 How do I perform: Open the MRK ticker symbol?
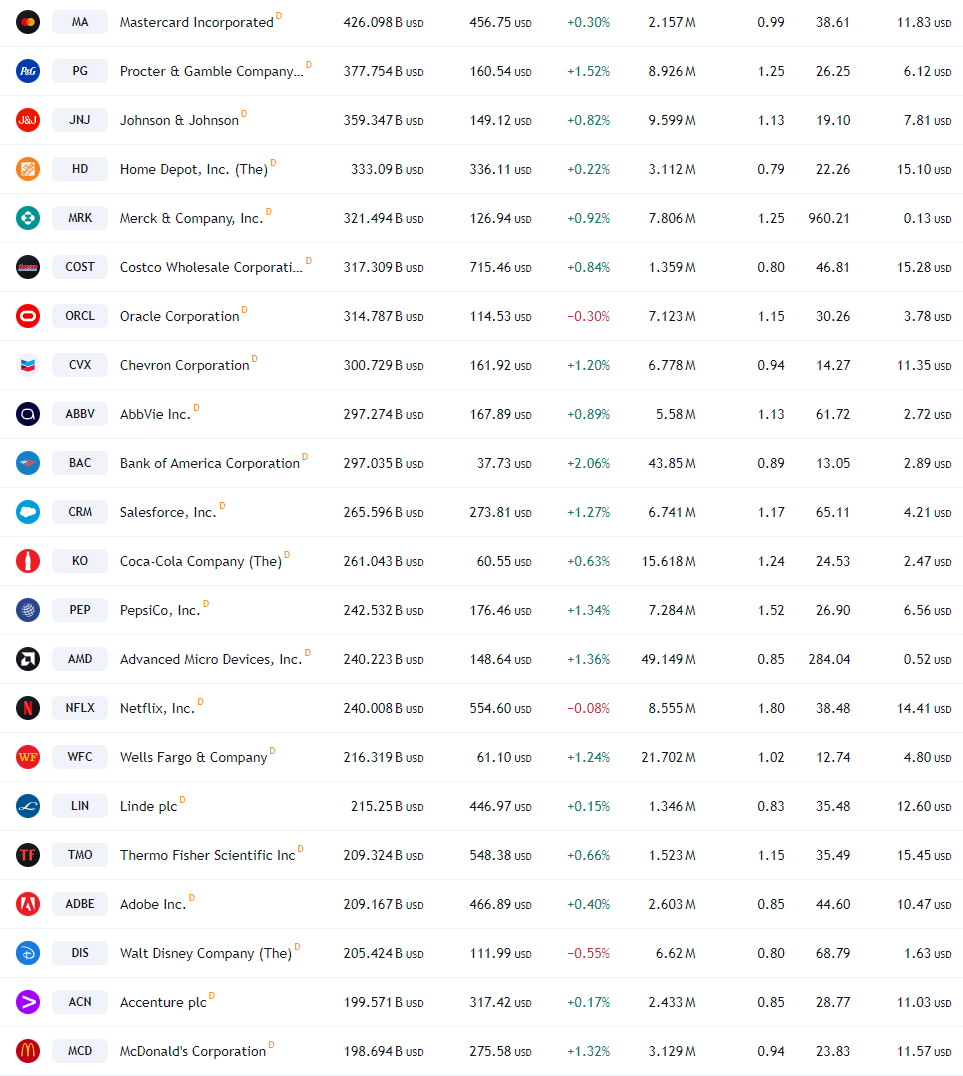(x=80, y=218)
